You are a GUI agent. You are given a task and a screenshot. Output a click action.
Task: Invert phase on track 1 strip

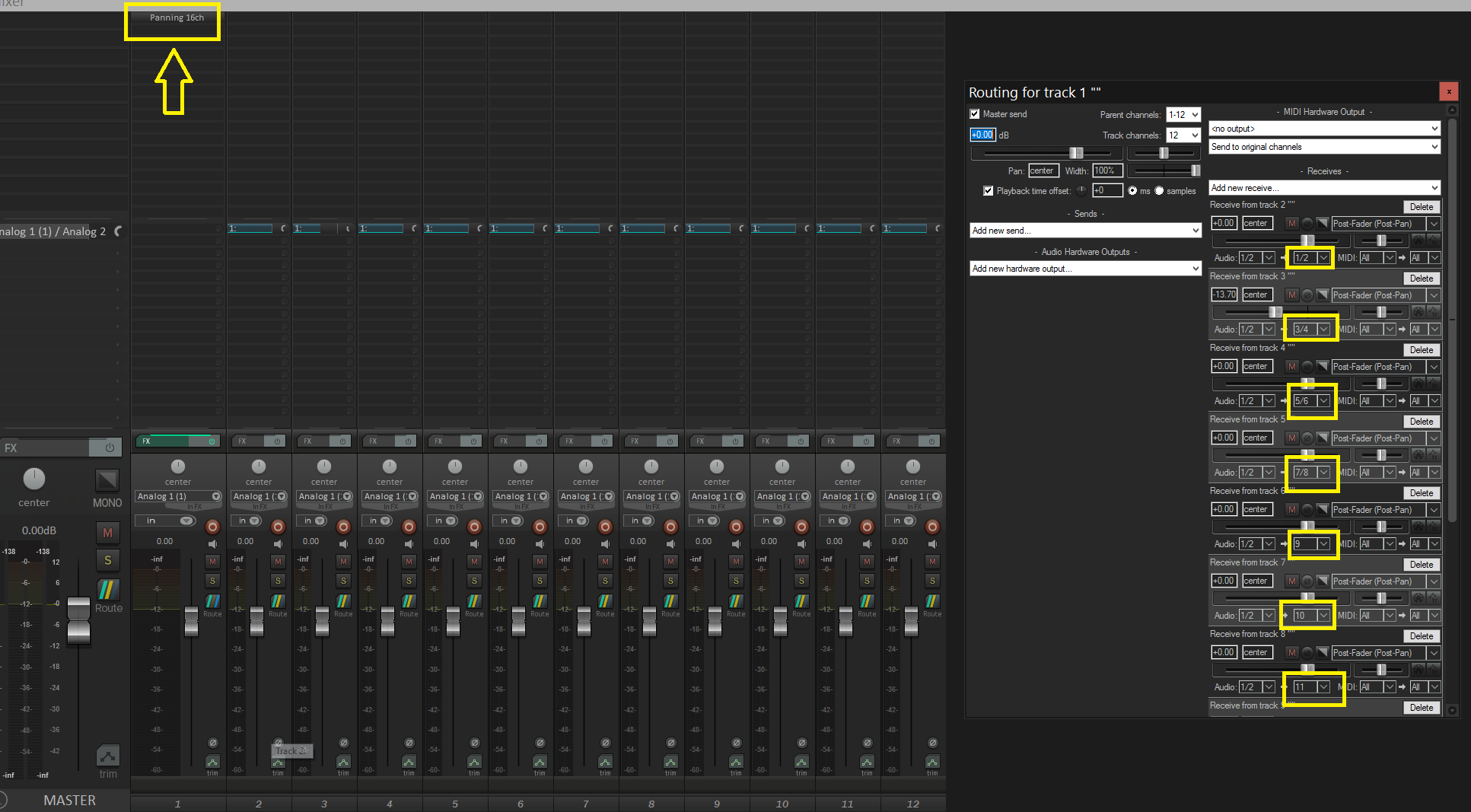tap(212, 743)
